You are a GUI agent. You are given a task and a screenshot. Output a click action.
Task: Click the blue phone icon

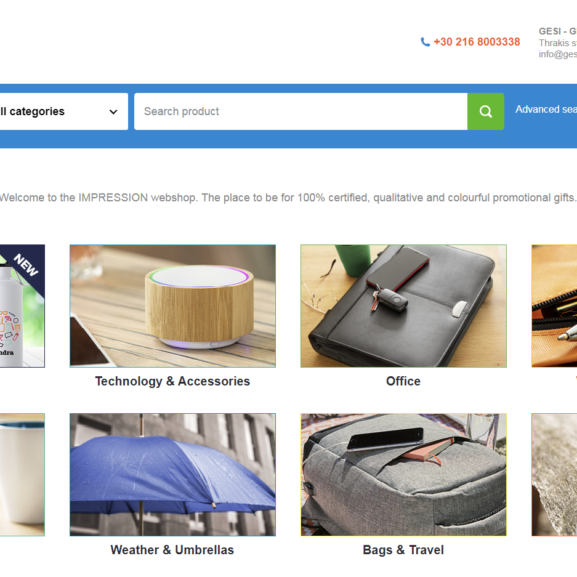tap(425, 42)
